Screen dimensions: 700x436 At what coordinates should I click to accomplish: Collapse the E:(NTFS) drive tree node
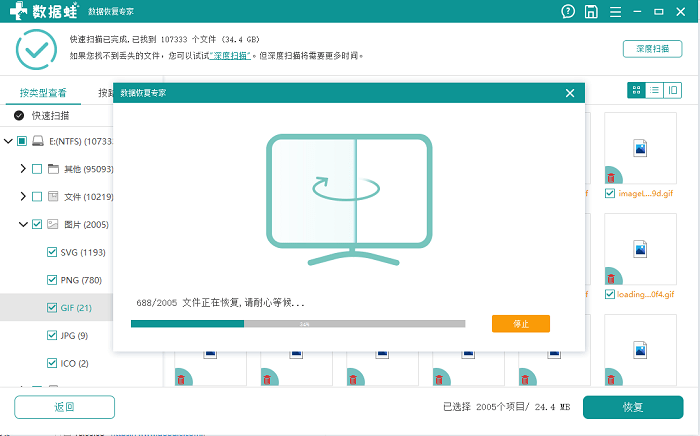coord(8,141)
